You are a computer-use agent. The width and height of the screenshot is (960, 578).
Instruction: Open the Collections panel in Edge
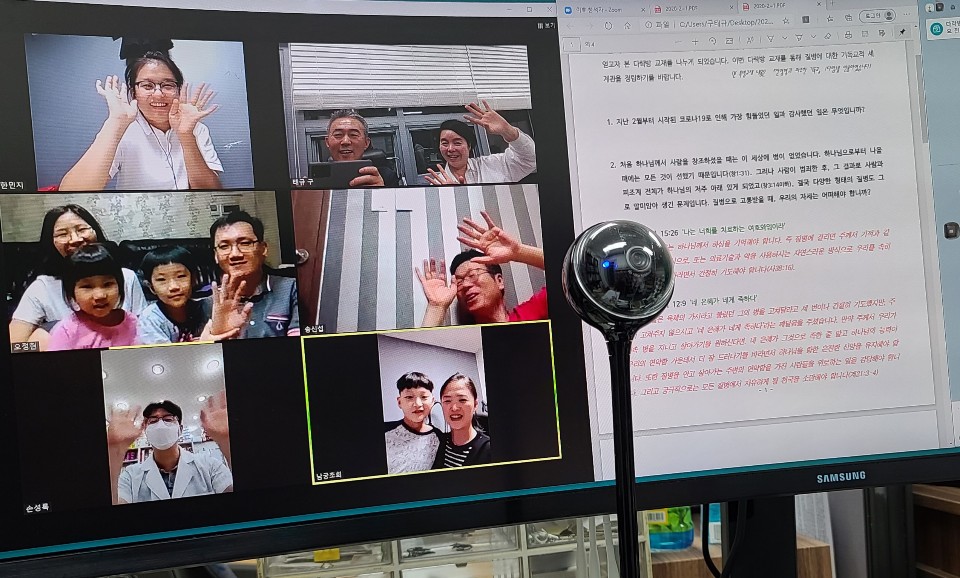coord(848,18)
